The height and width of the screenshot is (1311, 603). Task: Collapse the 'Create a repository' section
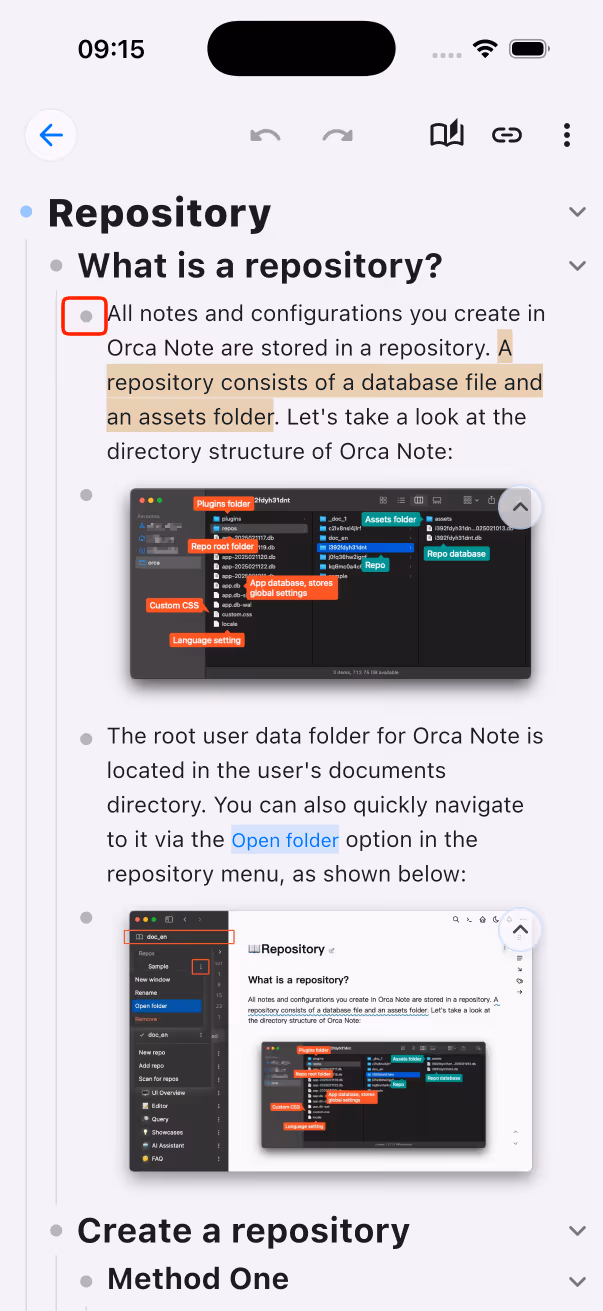click(577, 1231)
